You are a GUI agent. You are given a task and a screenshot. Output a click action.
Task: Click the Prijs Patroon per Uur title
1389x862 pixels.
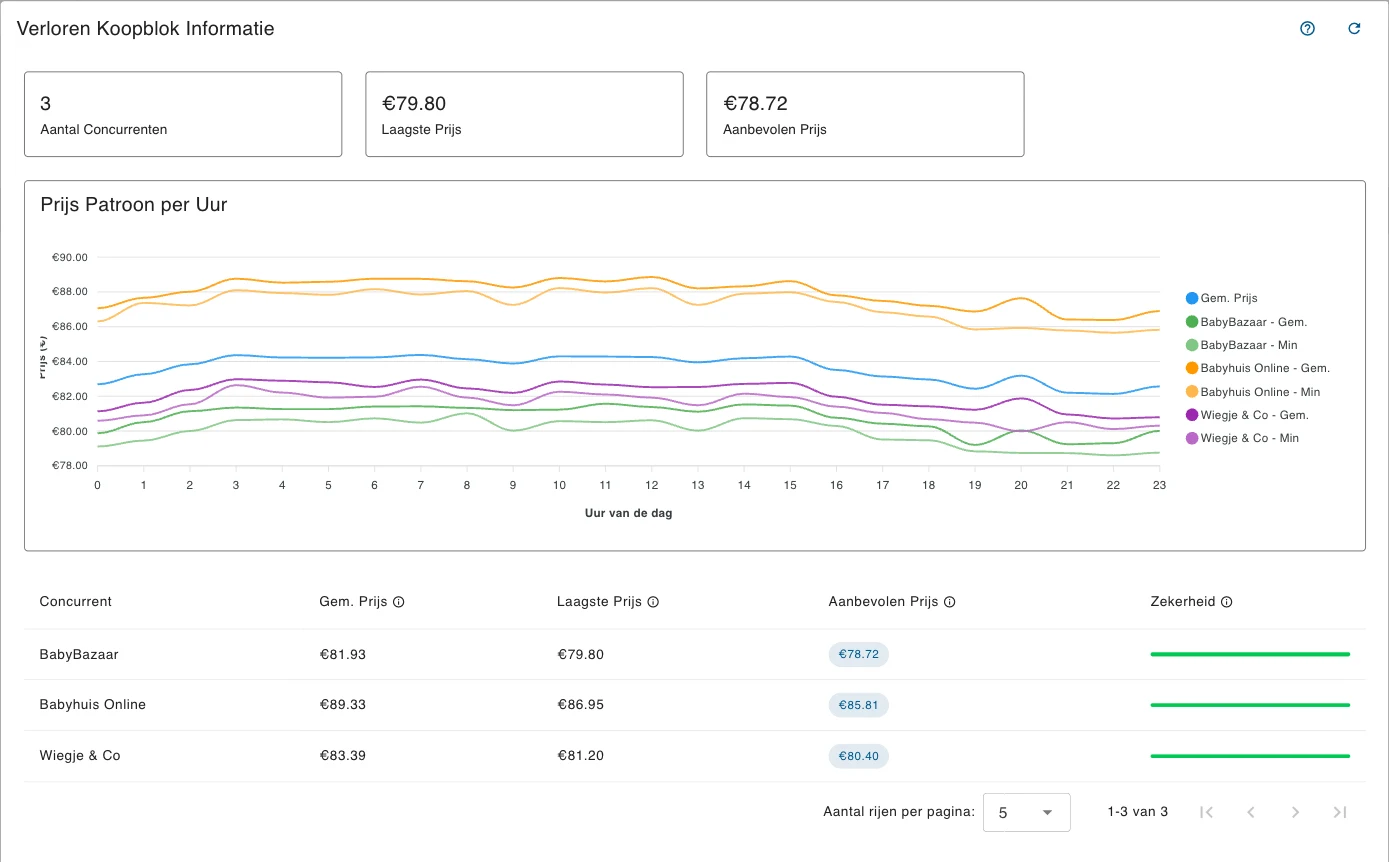tap(134, 206)
